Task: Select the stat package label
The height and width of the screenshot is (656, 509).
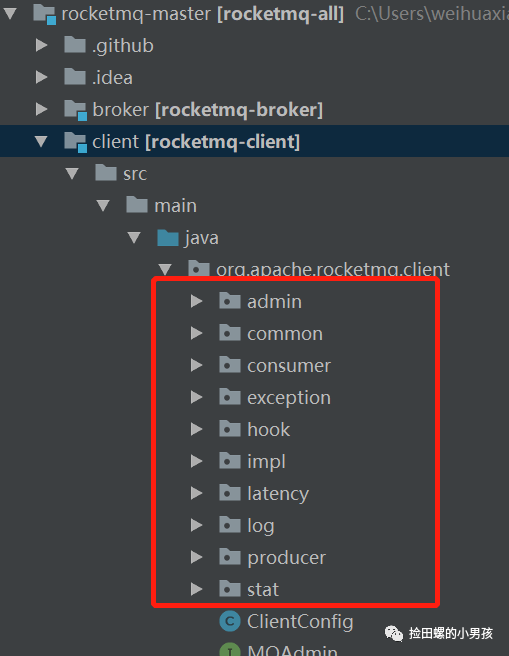Action: 263,589
